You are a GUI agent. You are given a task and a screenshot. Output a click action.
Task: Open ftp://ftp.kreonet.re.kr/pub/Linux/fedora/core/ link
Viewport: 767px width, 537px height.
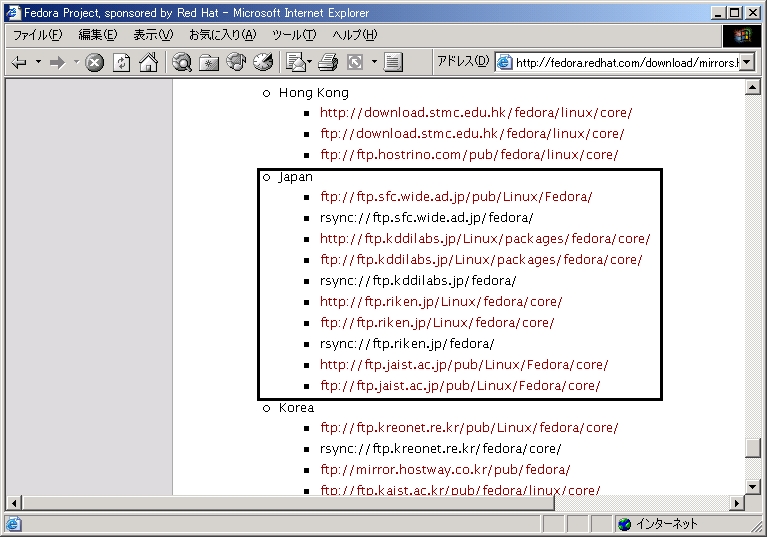pyautogui.click(x=469, y=428)
